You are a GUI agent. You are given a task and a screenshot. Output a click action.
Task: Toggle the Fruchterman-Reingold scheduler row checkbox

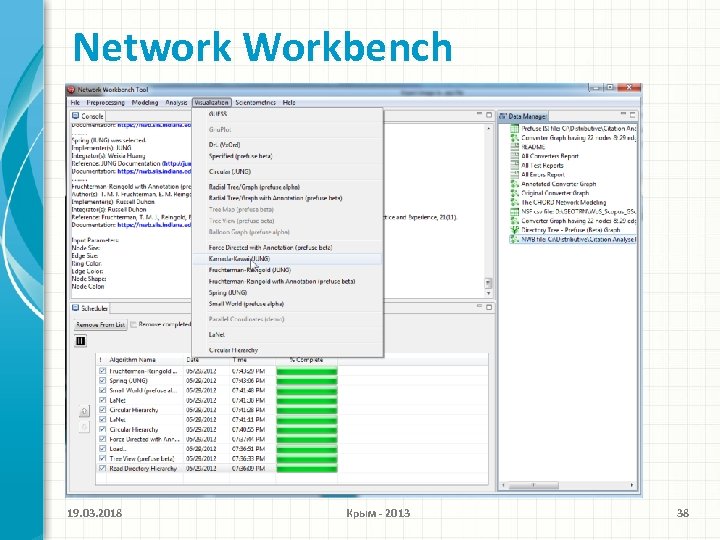(102, 371)
